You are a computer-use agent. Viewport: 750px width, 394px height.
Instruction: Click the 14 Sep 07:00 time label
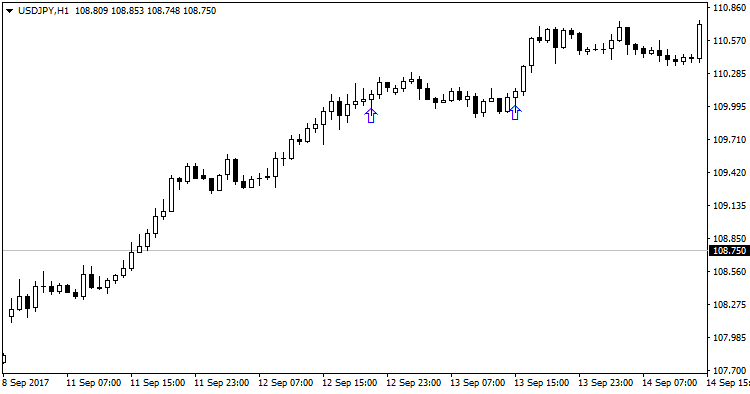tap(670, 383)
